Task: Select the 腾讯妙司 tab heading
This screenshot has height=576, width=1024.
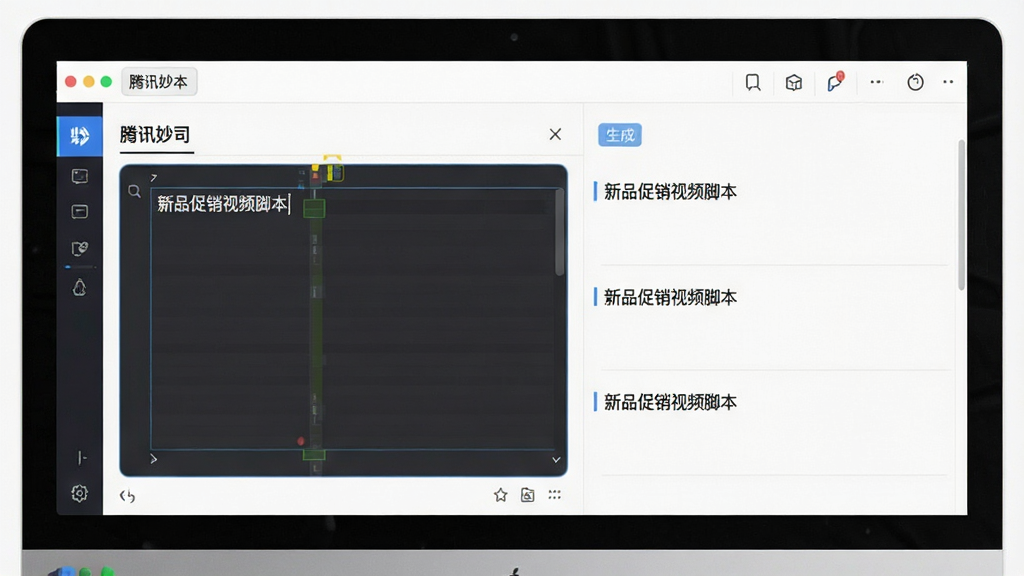Action: pyautogui.click(x=155, y=135)
